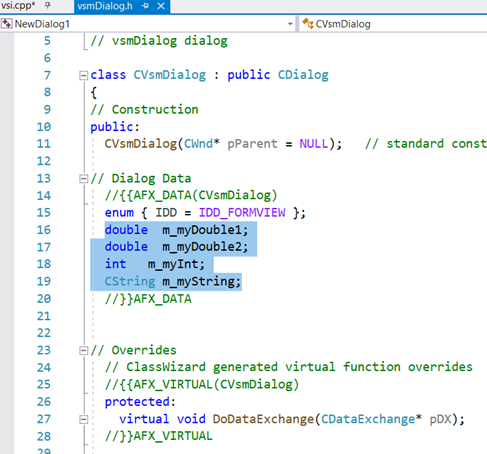This screenshot has width=487, height=454.
Task: Close the vsmDialog.h tab
Action: click(x=161, y=6)
